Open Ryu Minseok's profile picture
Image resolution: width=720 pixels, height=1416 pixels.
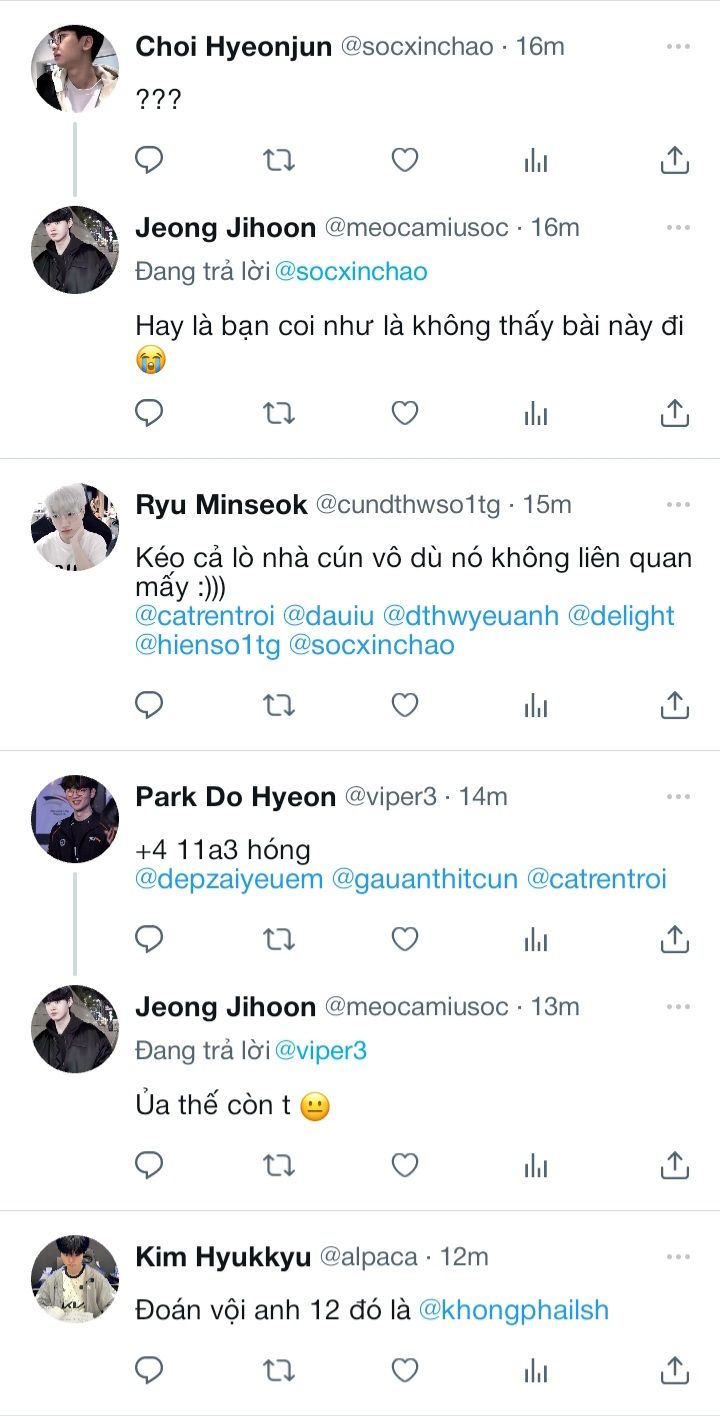coord(75,527)
